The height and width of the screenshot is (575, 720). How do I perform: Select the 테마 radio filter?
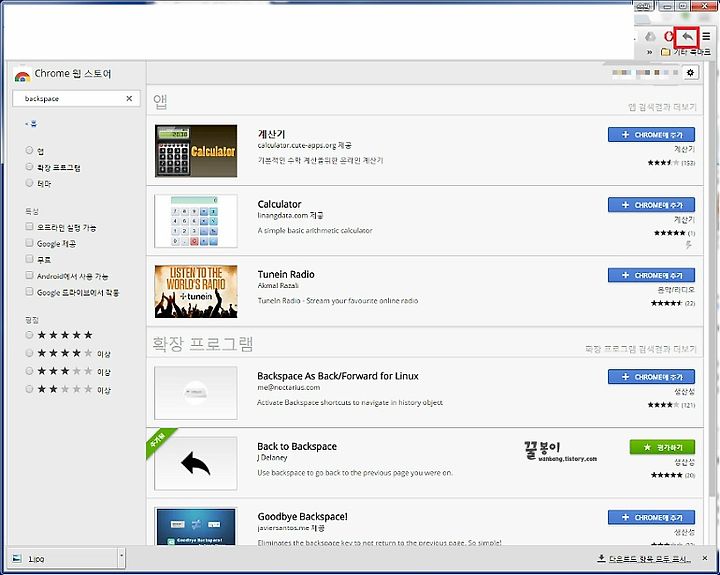[x=29, y=183]
